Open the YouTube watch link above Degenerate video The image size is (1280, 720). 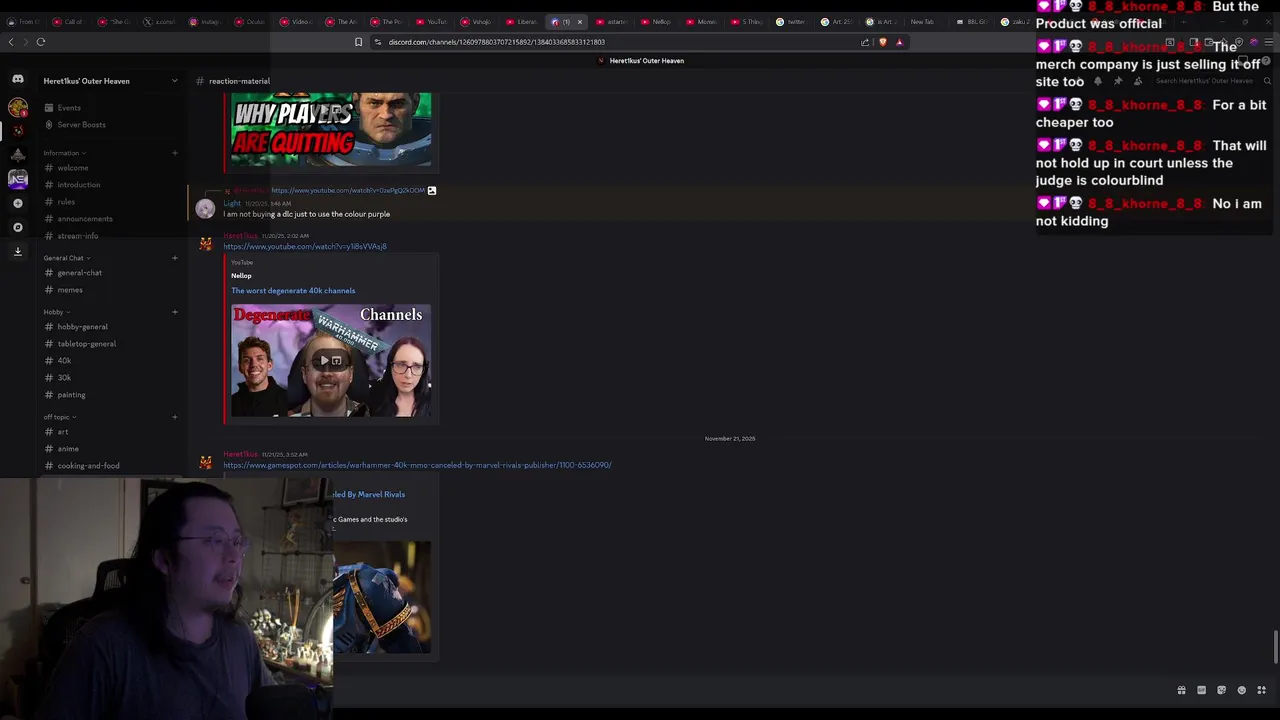point(305,246)
